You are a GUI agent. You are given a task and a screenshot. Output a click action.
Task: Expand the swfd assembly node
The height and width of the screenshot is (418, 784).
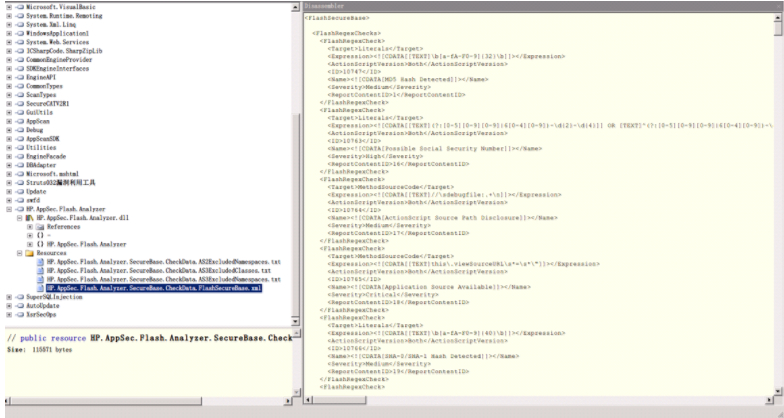9,200
